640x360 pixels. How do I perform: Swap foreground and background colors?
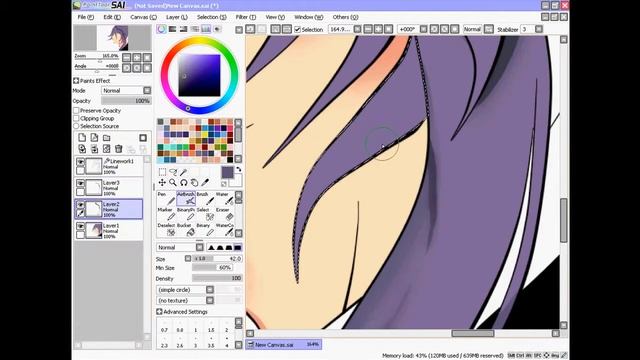(x=238, y=169)
